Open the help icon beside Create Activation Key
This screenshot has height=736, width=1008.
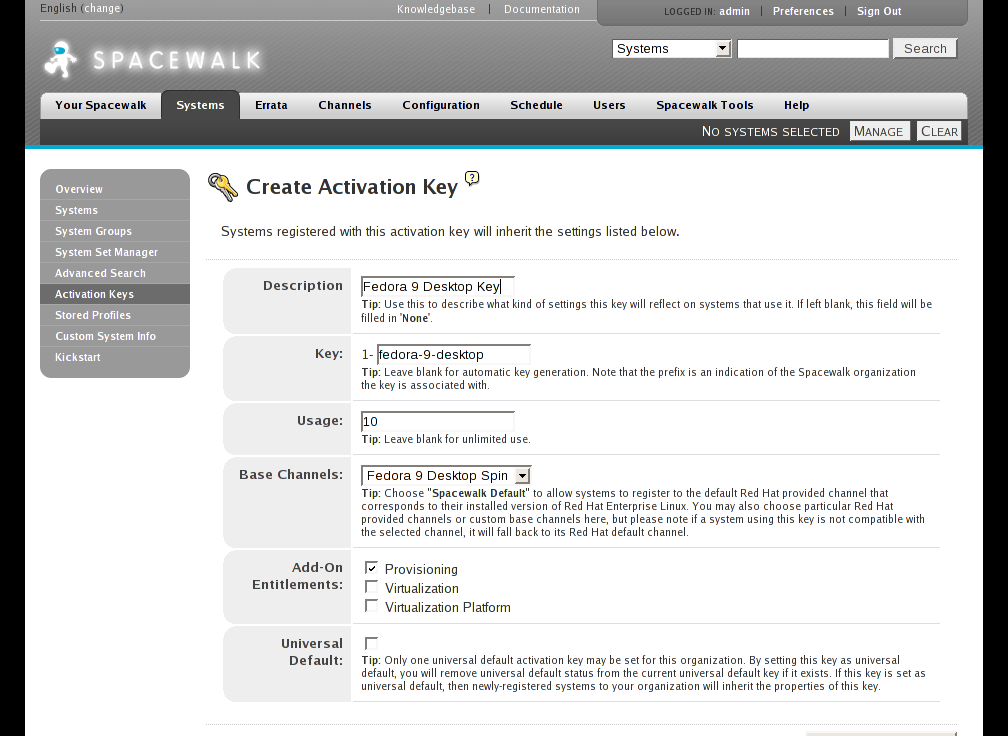(472, 178)
